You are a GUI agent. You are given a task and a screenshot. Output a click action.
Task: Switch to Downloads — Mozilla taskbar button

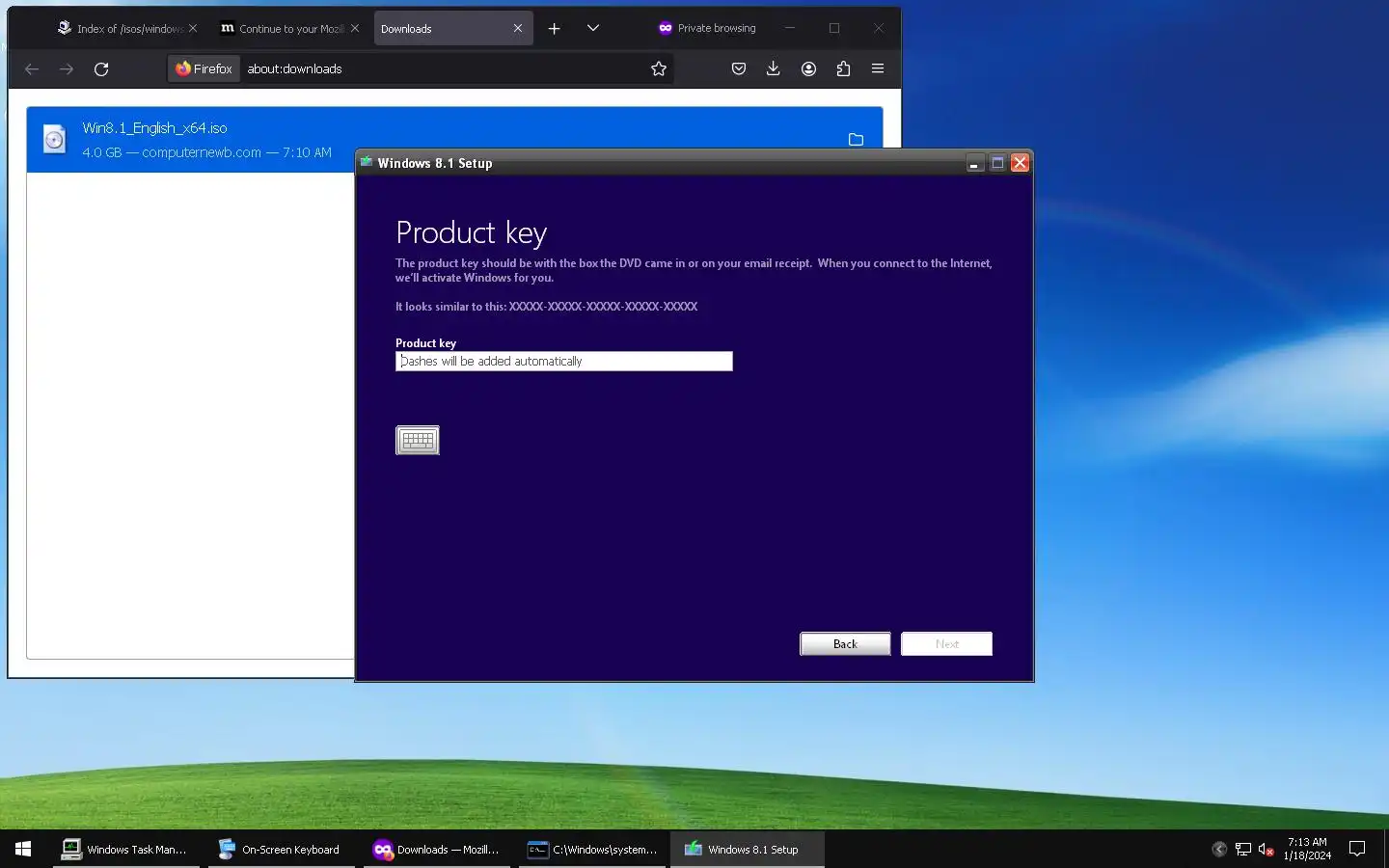pos(437,850)
